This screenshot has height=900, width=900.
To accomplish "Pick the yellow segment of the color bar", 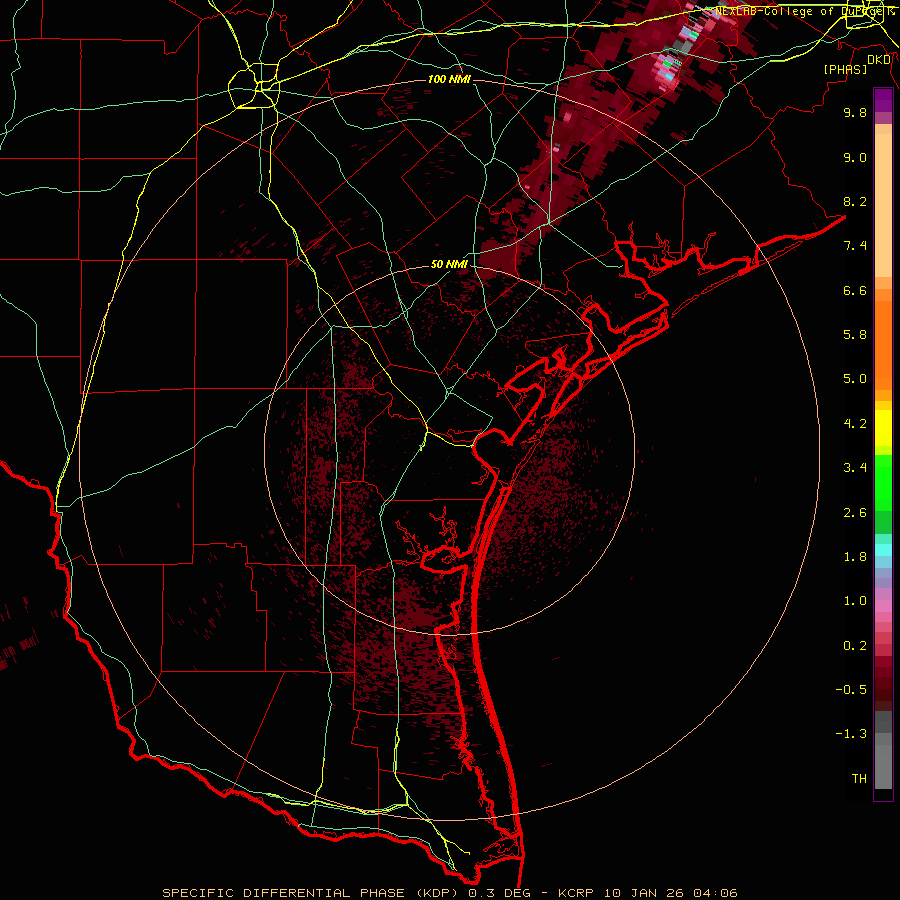I will pyautogui.click(x=883, y=428).
